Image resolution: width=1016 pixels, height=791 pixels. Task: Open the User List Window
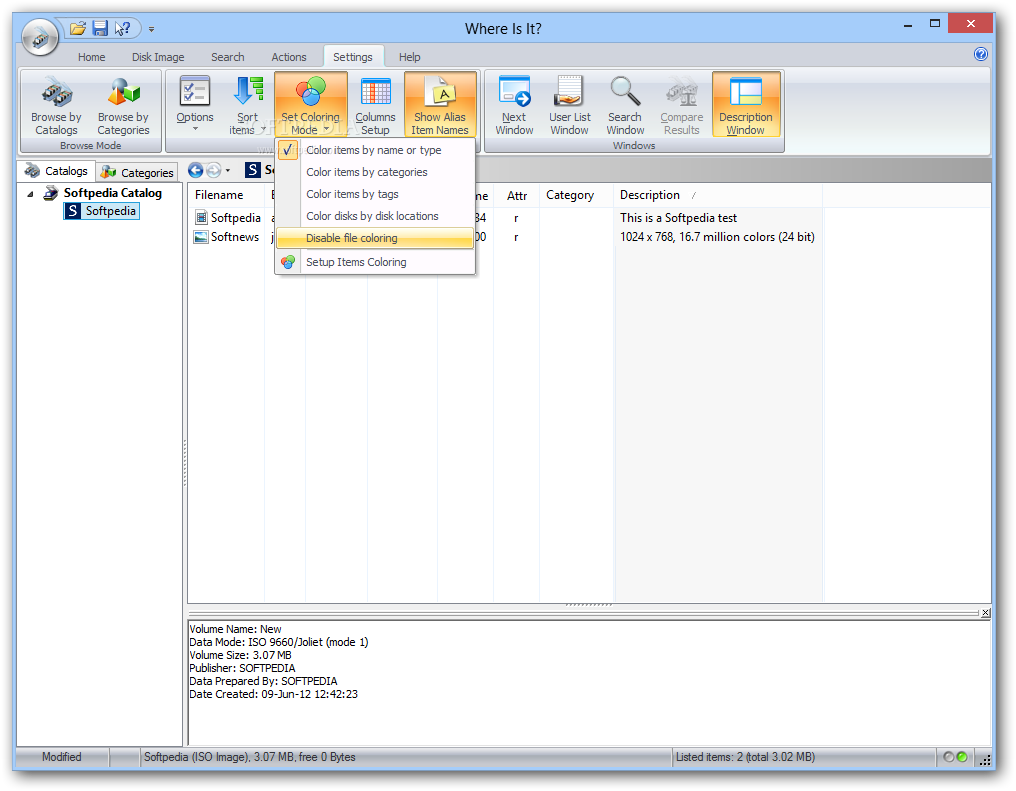[570, 106]
